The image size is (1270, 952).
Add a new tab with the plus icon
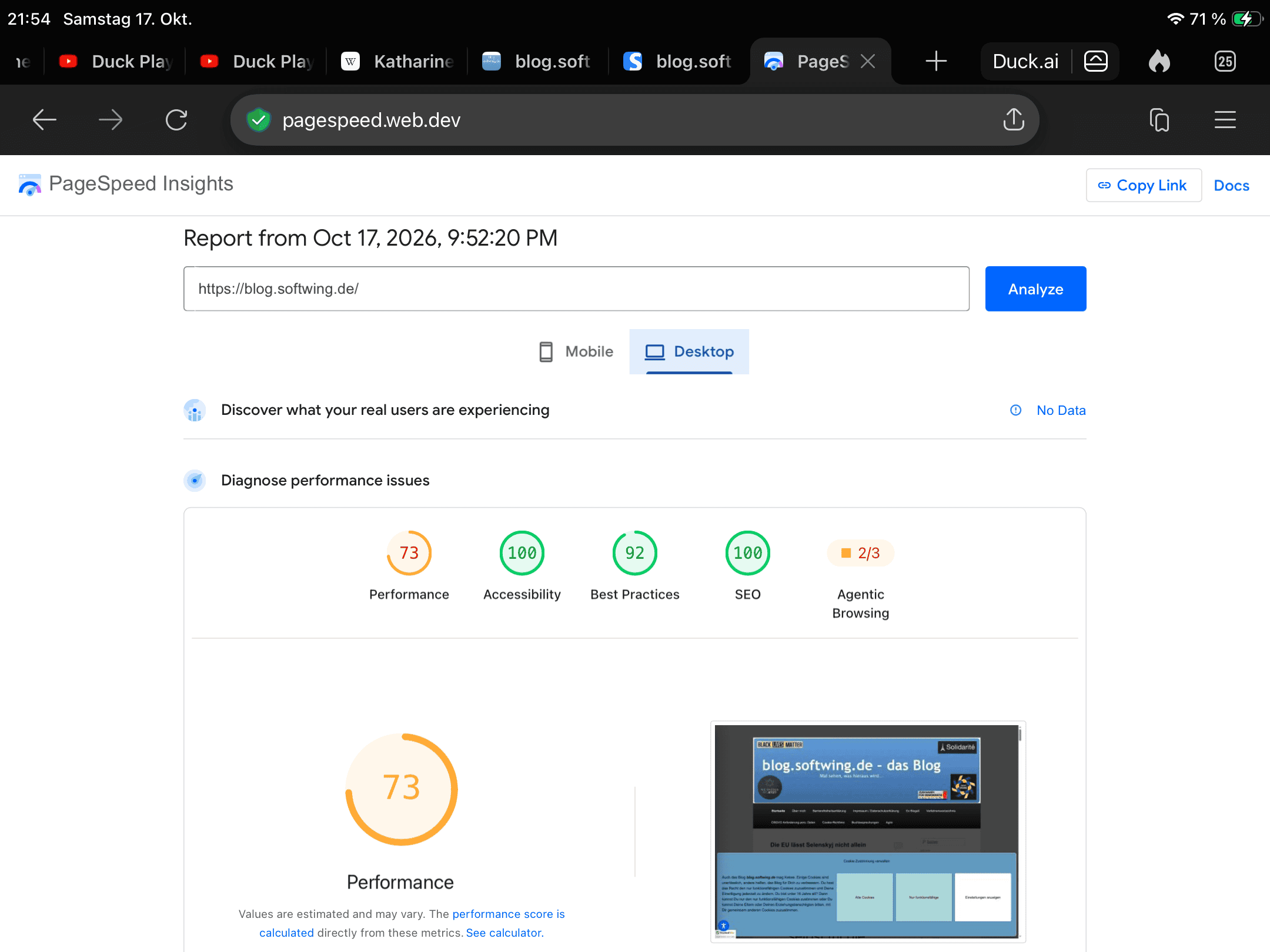coord(936,61)
